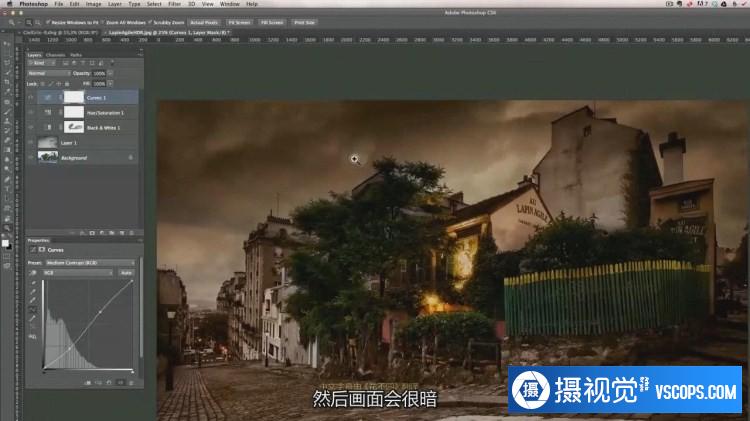The height and width of the screenshot is (421, 750).
Task: Select the Type tool in the toolbox
Action: point(7,189)
